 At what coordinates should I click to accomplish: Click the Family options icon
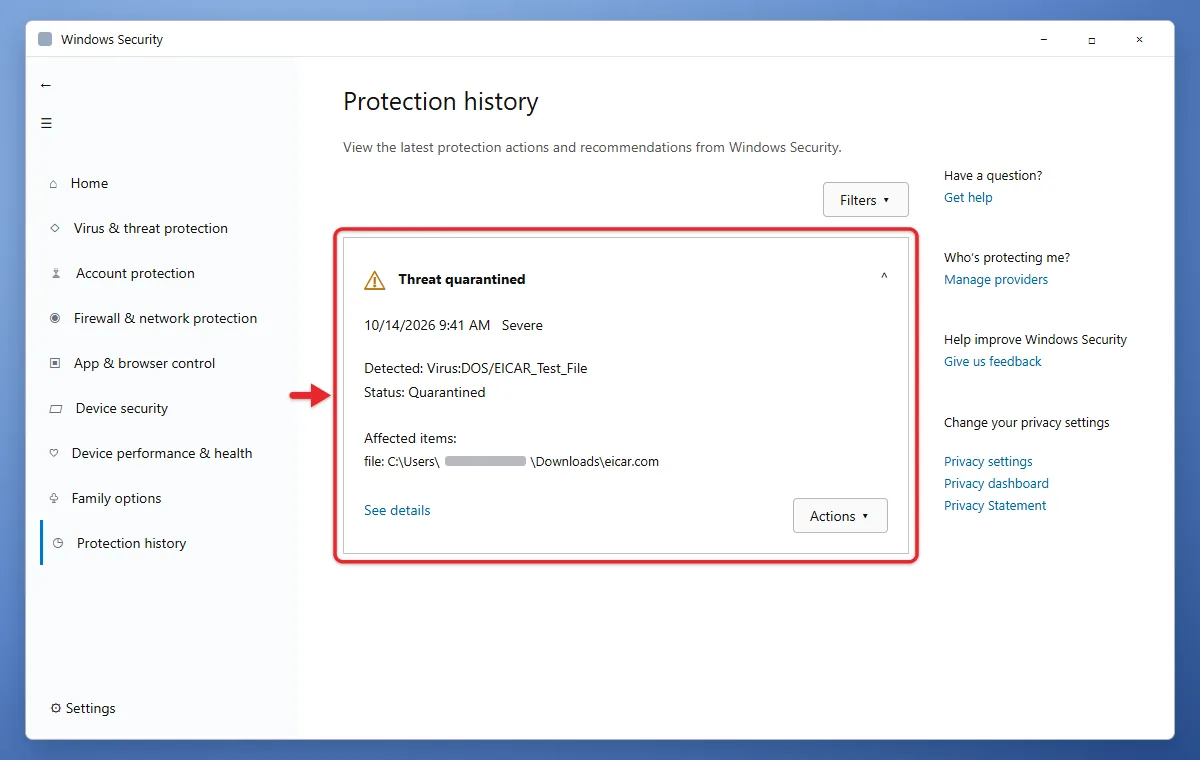click(54, 498)
